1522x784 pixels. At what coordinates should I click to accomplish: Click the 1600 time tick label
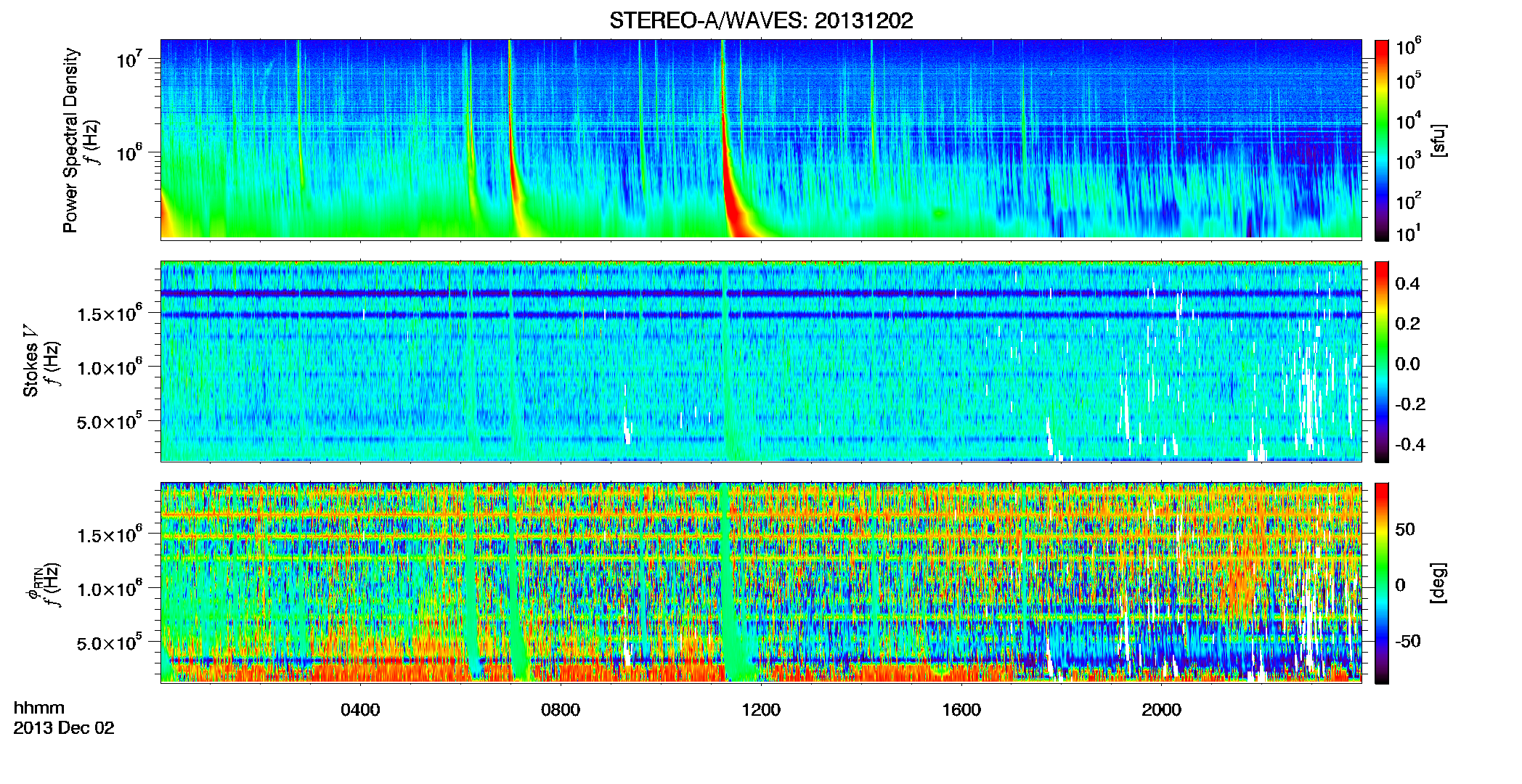[961, 709]
